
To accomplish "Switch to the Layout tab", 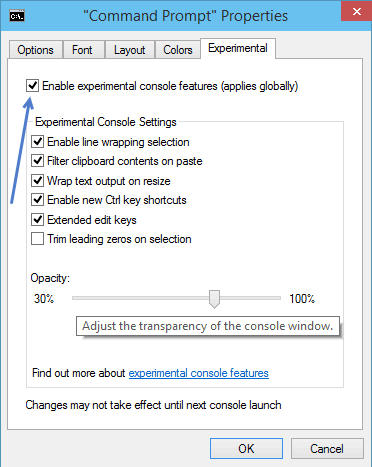I will (x=130, y=50).
